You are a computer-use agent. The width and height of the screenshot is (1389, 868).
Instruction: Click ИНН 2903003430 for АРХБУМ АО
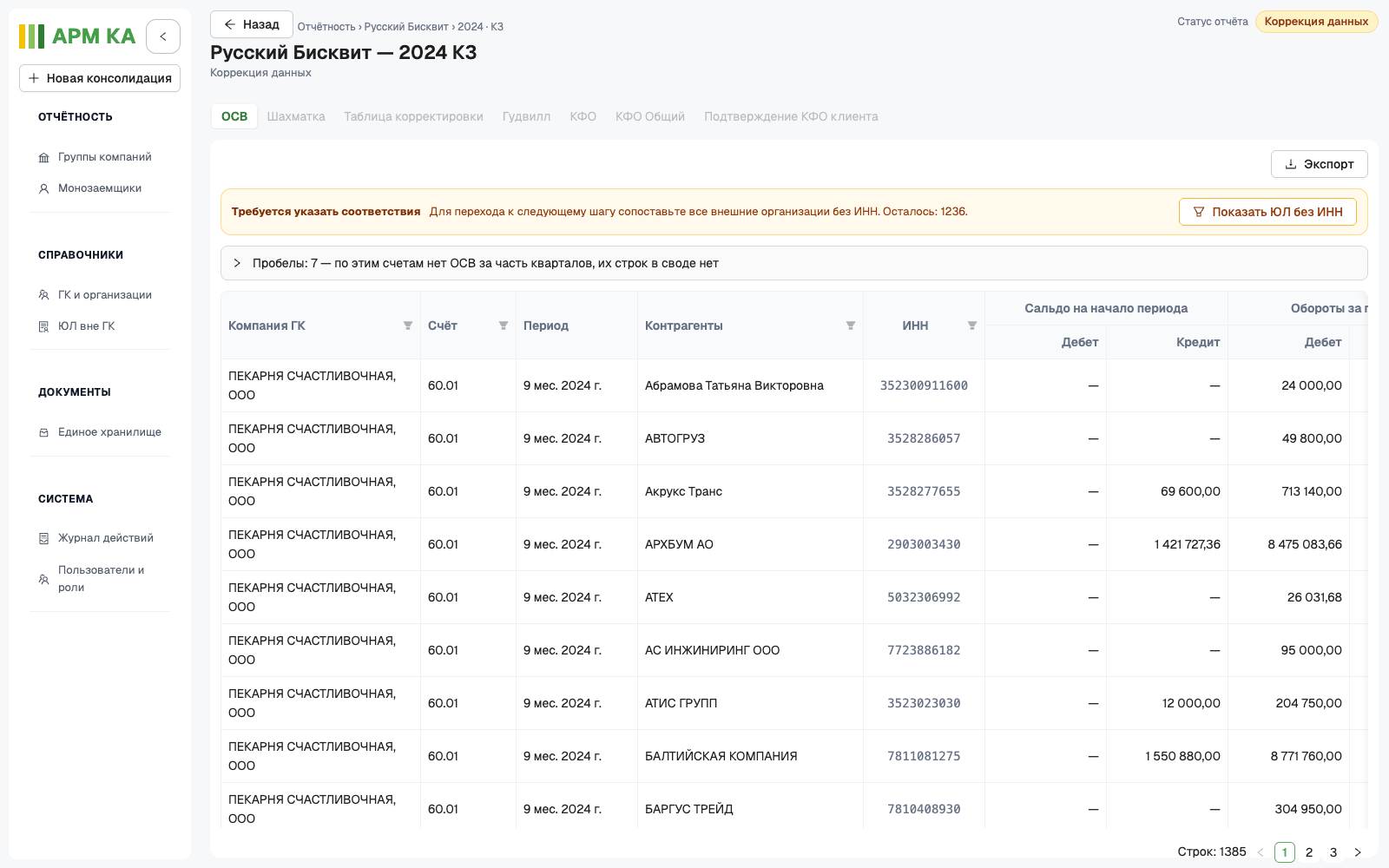924,544
